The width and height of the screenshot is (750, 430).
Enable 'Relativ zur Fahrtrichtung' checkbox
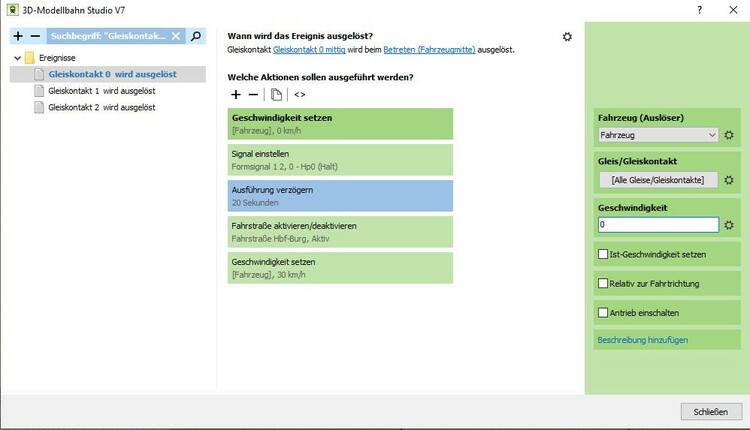[603, 283]
